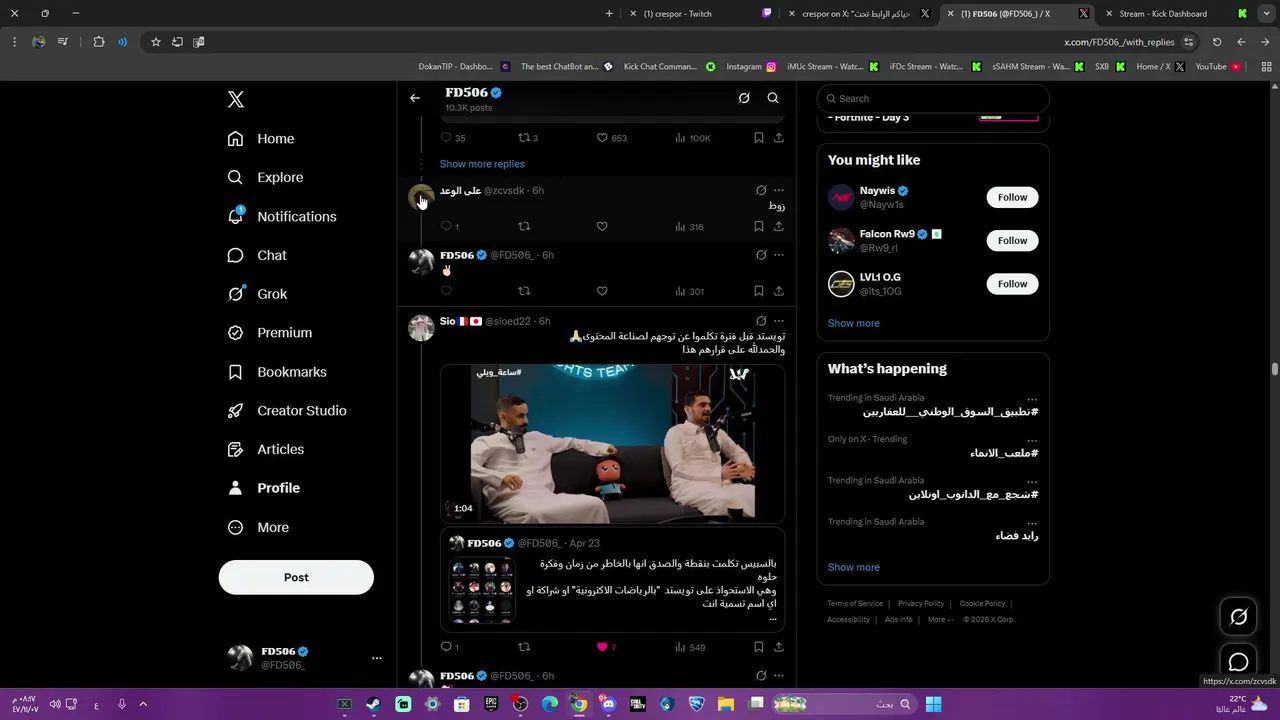Share the zcvsdk post

(779, 226)
